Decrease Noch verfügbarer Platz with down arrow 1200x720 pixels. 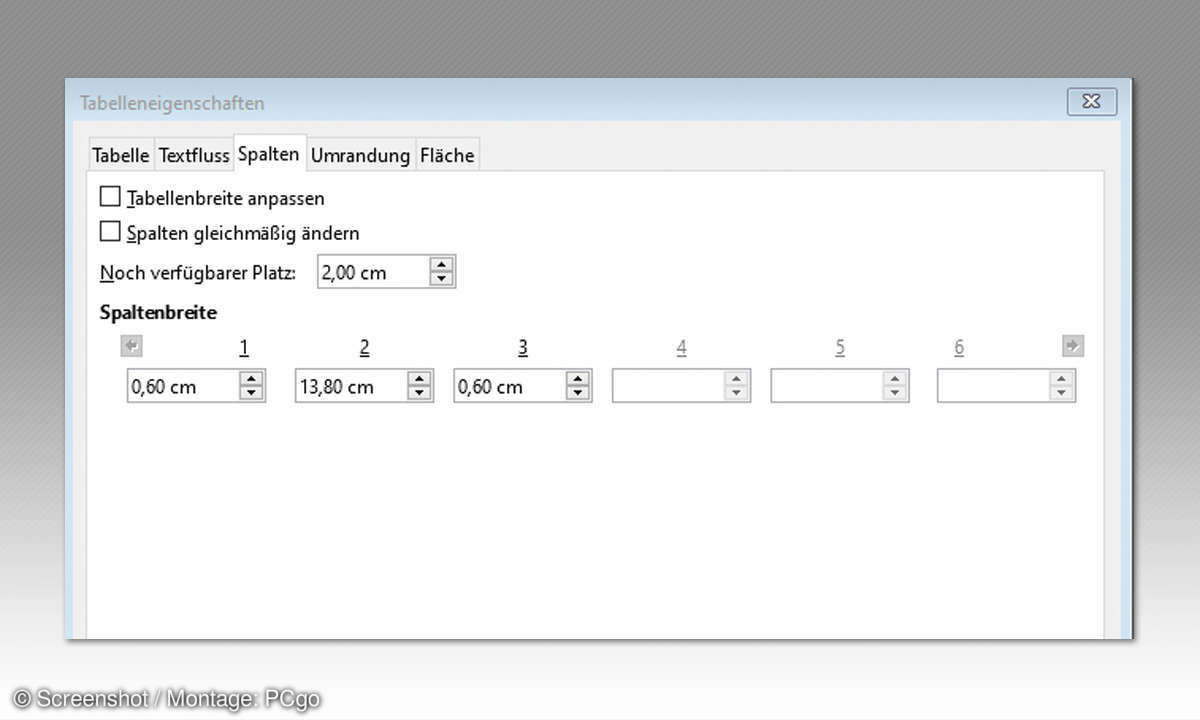tap(442, 279)
